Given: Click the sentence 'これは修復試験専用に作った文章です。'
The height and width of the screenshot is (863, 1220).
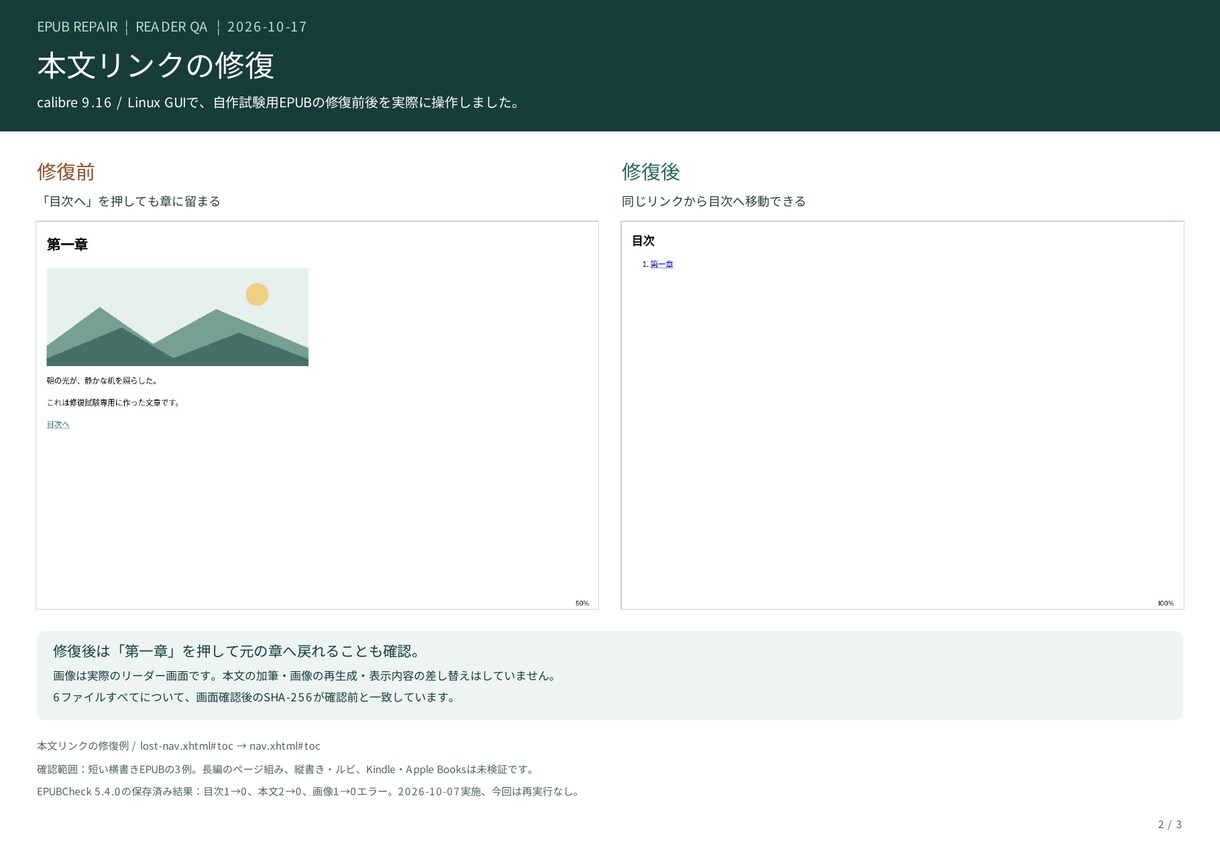Looking at the screenshot, I should tap(114, 403).
